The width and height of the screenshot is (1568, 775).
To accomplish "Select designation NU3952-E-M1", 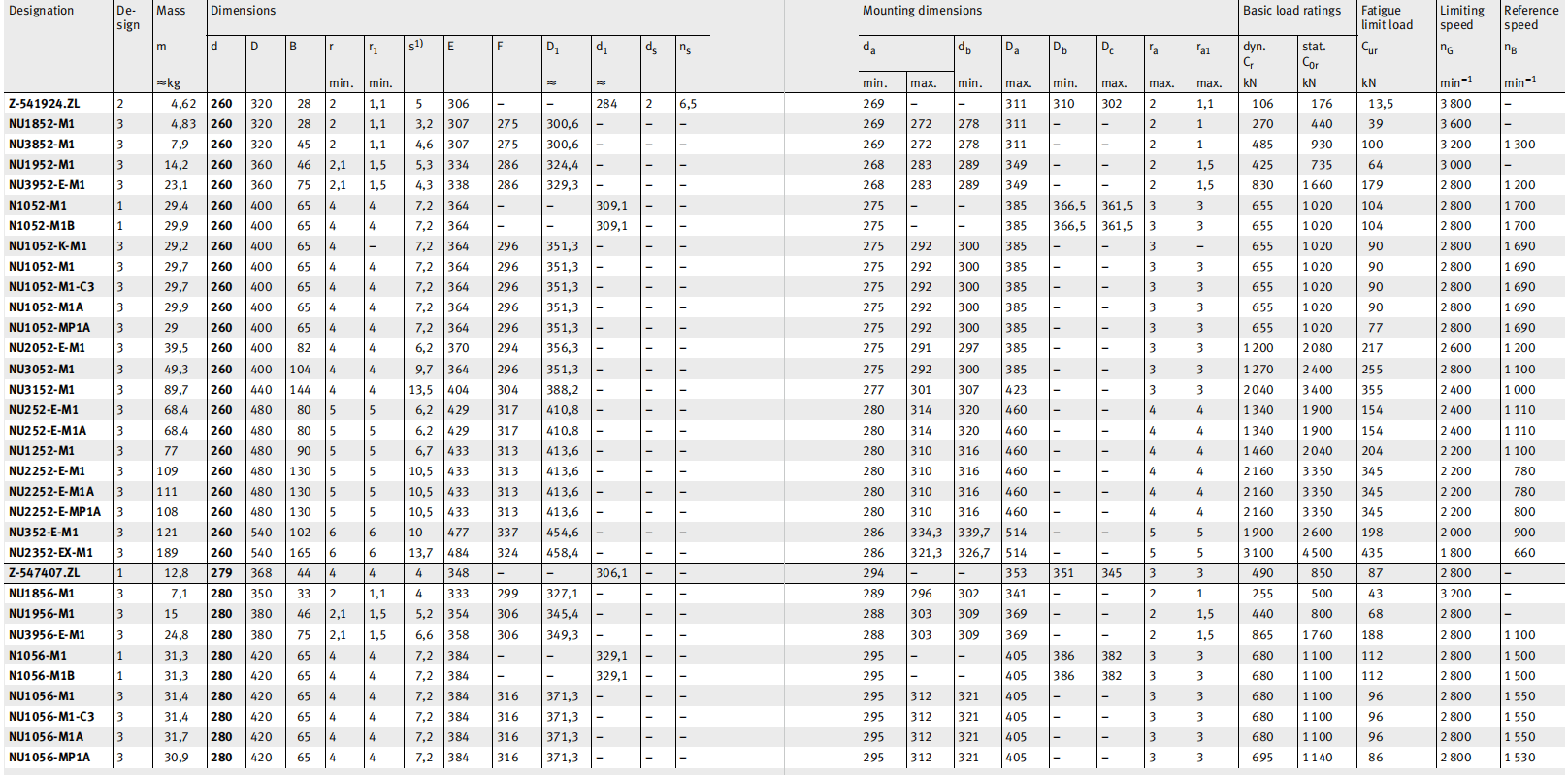I will pyautogui.click(x=47, y=185).
